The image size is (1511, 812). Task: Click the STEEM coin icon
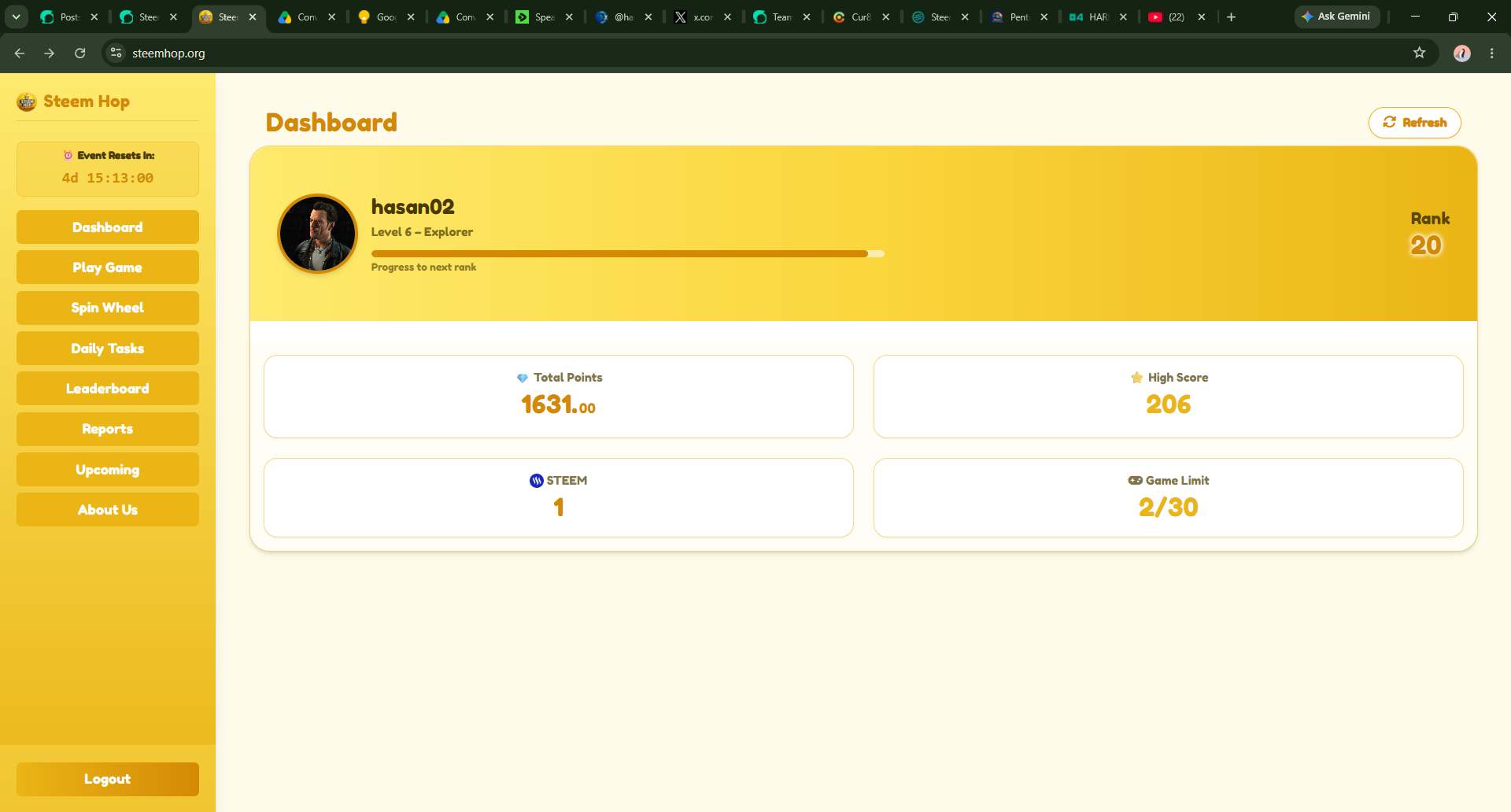[x=537, y=481]
